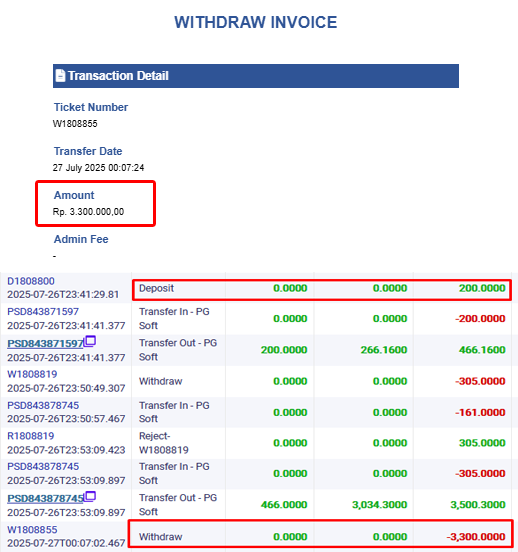Open underlined PSD843878745 Transfer Out link
The image size is (518, 552).
click(45, 498)
